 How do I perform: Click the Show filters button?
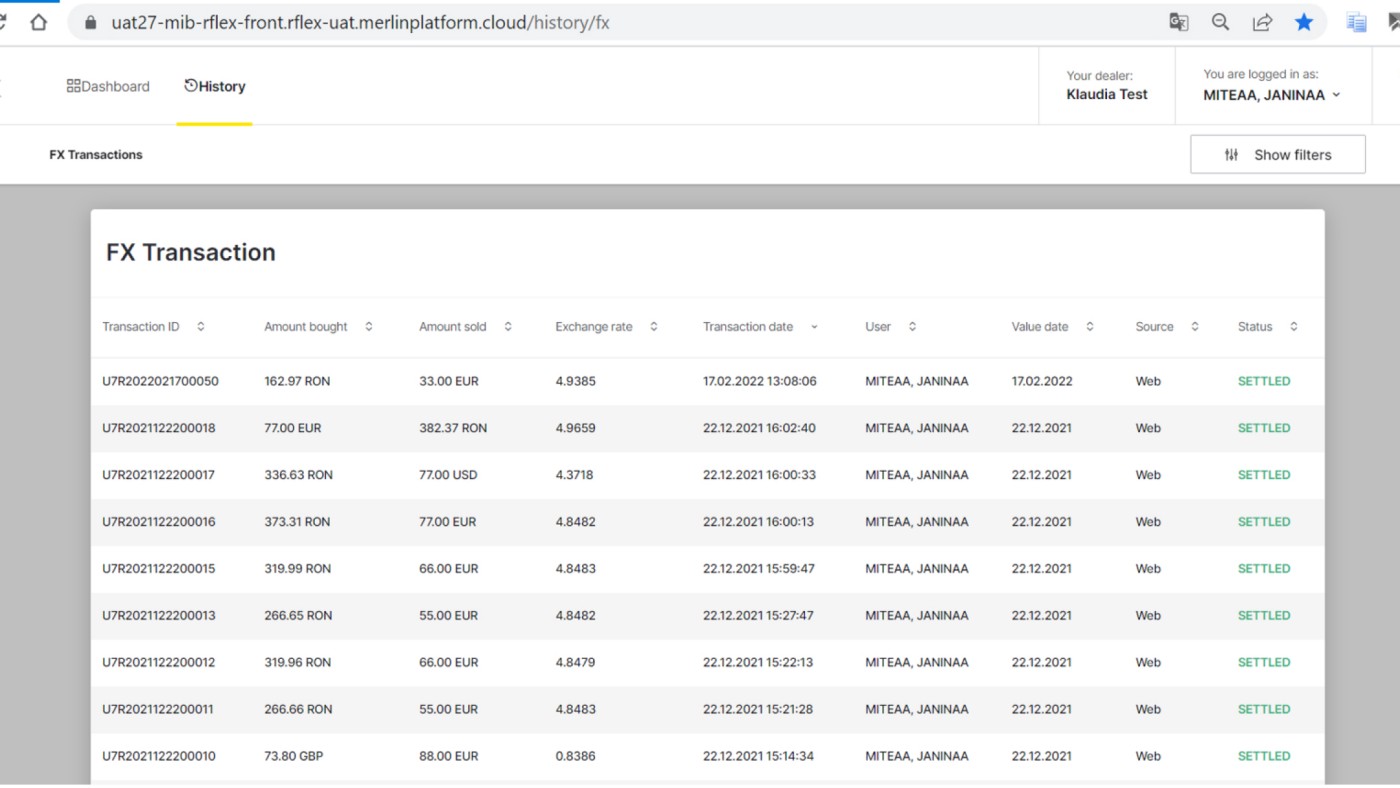tap(1277, 155)
